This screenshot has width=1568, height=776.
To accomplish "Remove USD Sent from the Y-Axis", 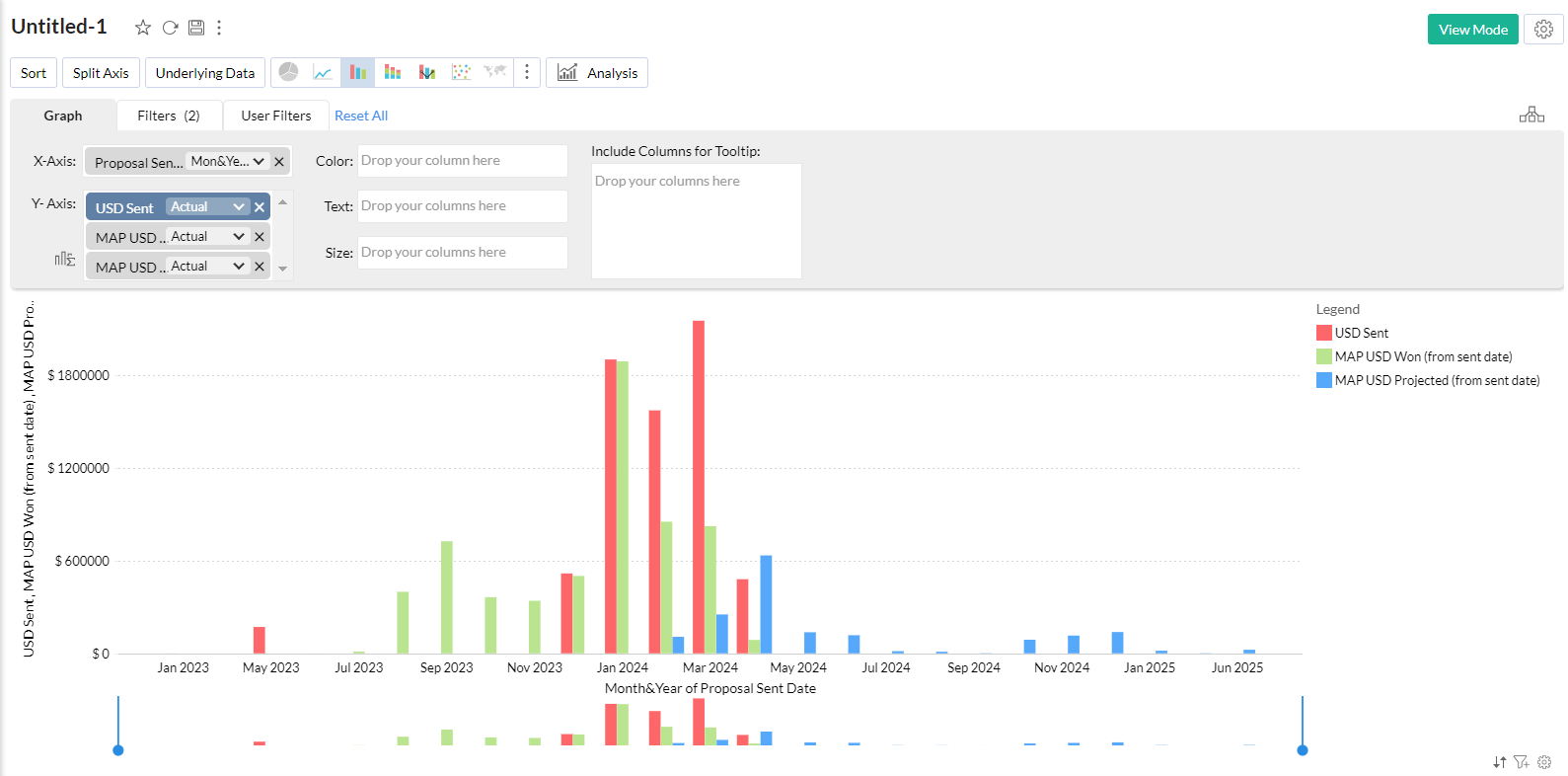I will pos(260,207).
